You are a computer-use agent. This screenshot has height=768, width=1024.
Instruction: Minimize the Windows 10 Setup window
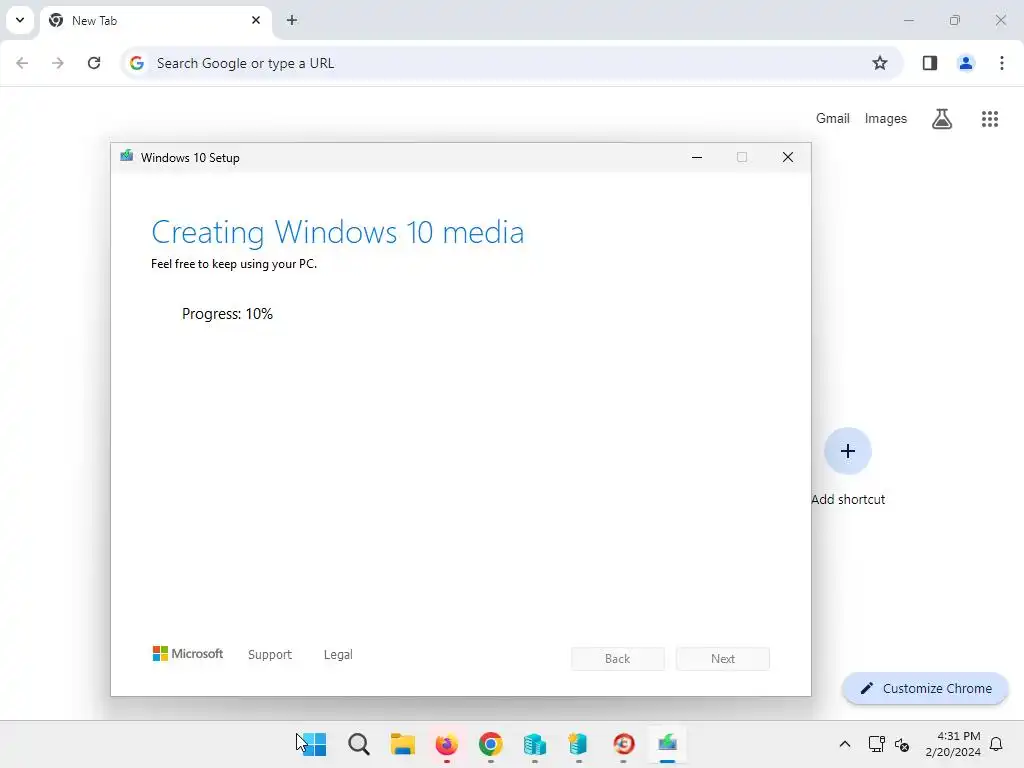pyautogui.click(x=697, y=157)
